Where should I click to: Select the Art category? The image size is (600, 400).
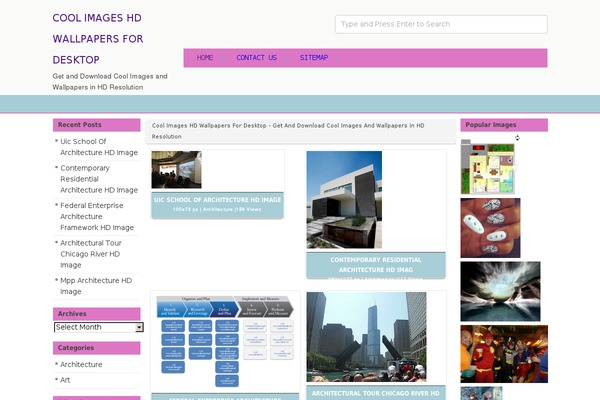(x=65, y=380)
